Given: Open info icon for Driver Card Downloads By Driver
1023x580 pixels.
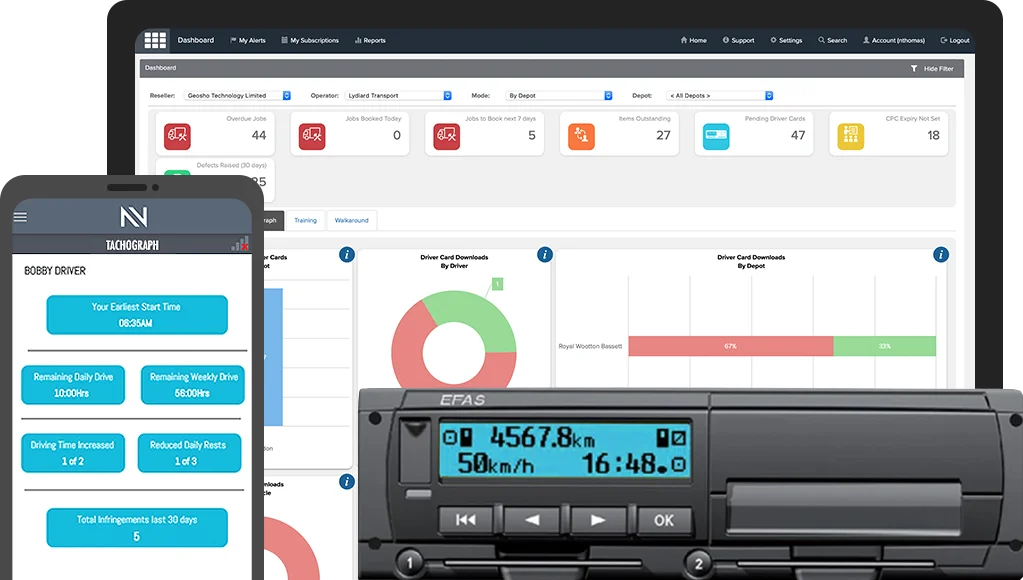Looking at the screenshot, I should pos(544,255).
